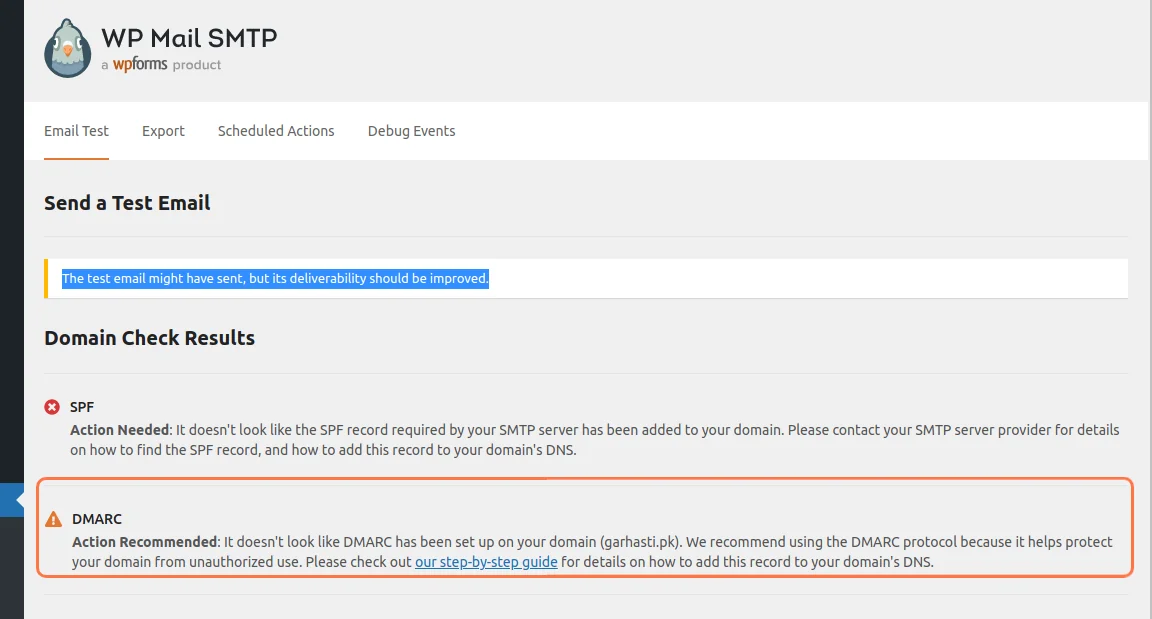Screen dimensions: 1152x619
Task: Select the highlighted deliverability warning message
Action: click(x=274, y=278)
